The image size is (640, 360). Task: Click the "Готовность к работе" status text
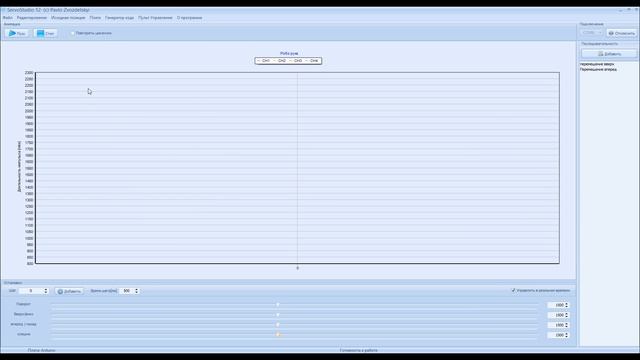(359, 350)
